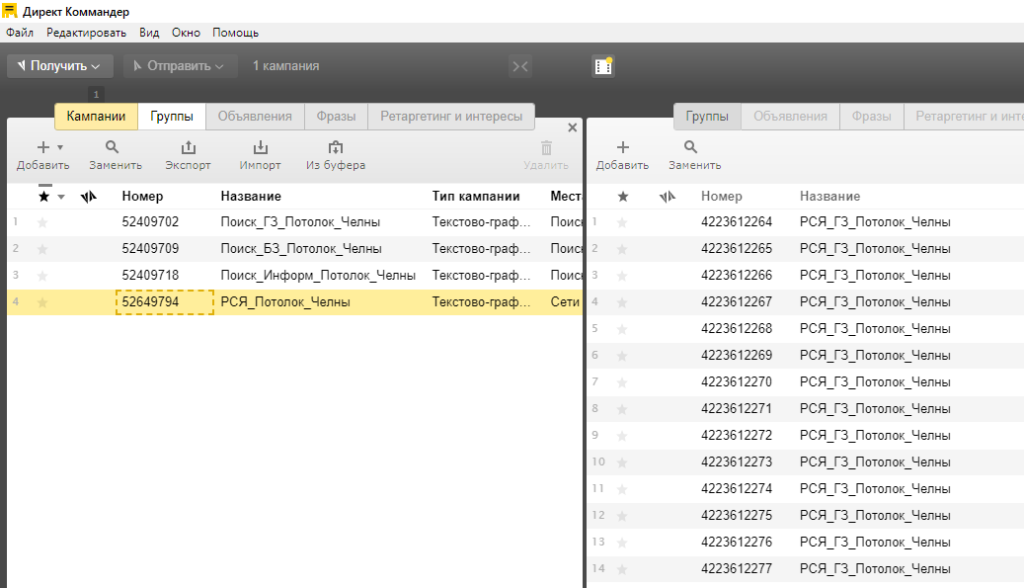Toggle star for campaign РСЯ_Потолок_Челны
Screen dimensions: 1024x588
click(42, 302)
